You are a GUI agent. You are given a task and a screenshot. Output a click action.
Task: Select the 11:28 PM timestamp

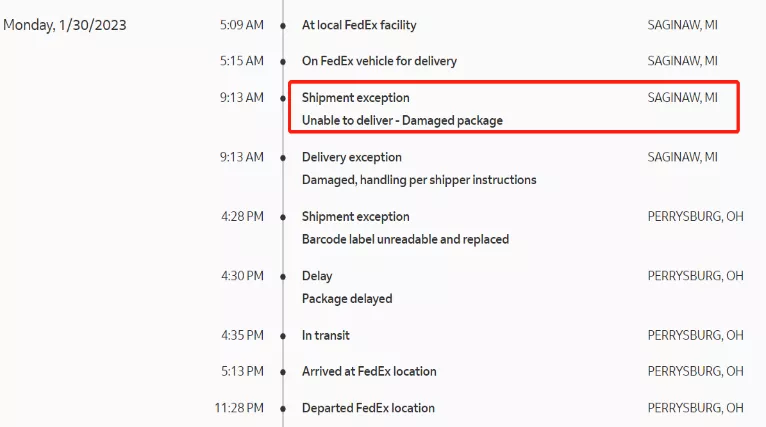[239, 408]
